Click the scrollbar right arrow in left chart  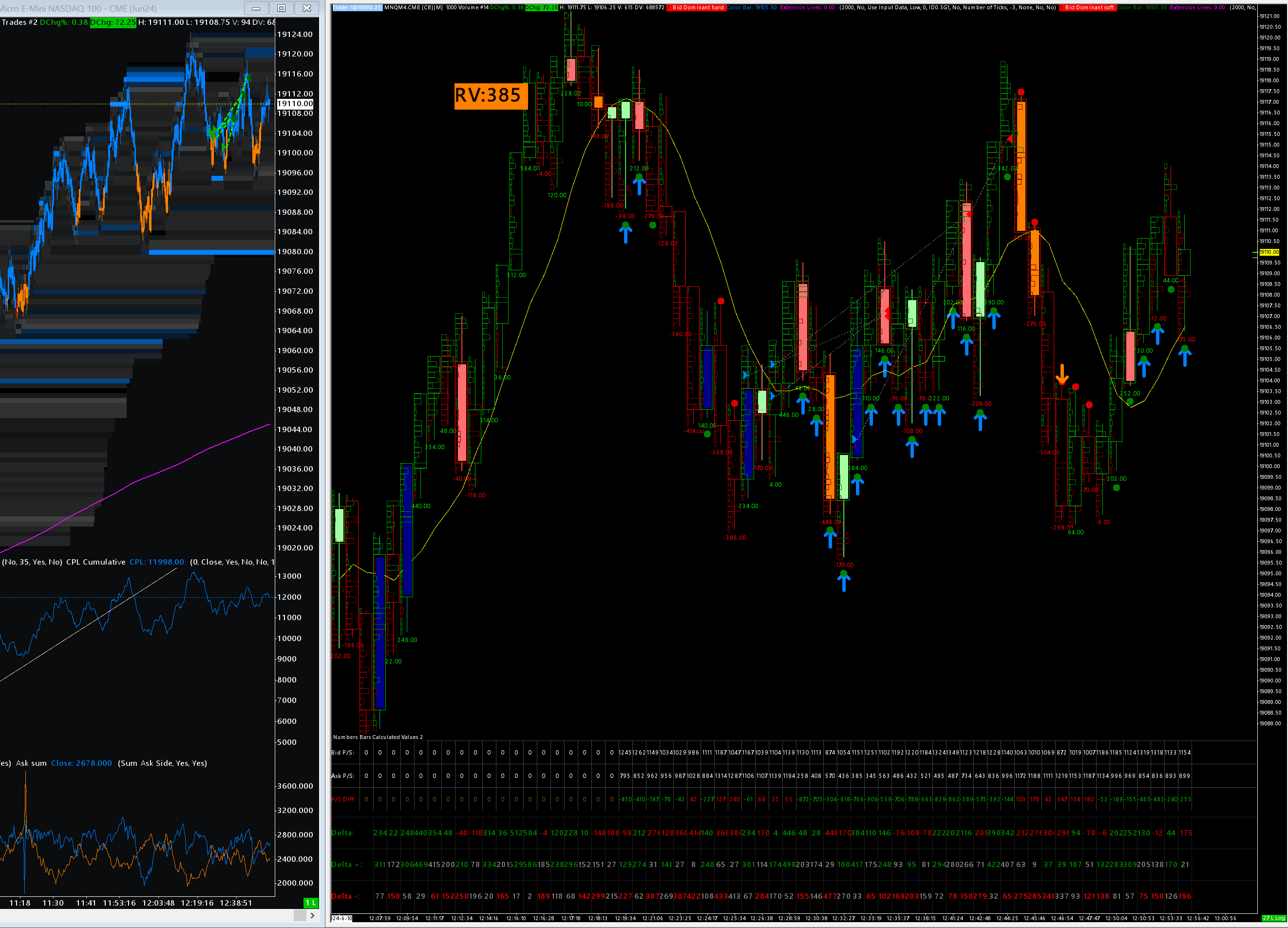click(312, 915)
